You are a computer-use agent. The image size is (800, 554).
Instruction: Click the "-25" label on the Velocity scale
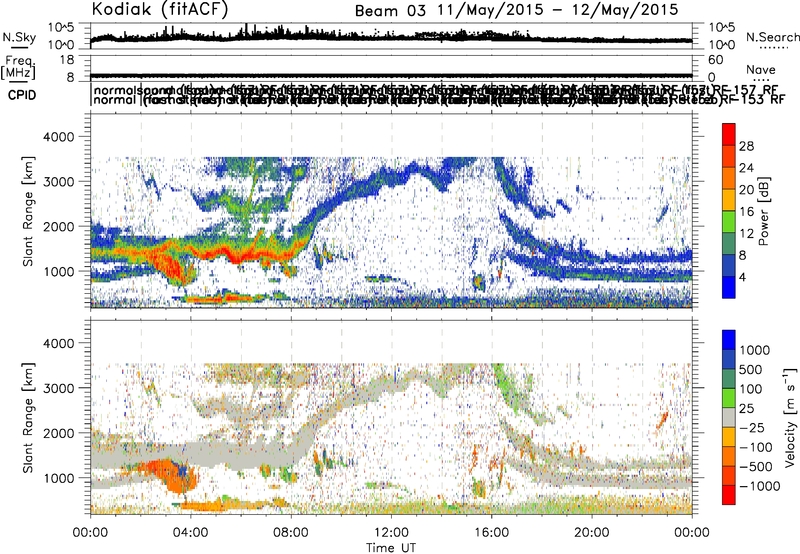tap(752, 427)
